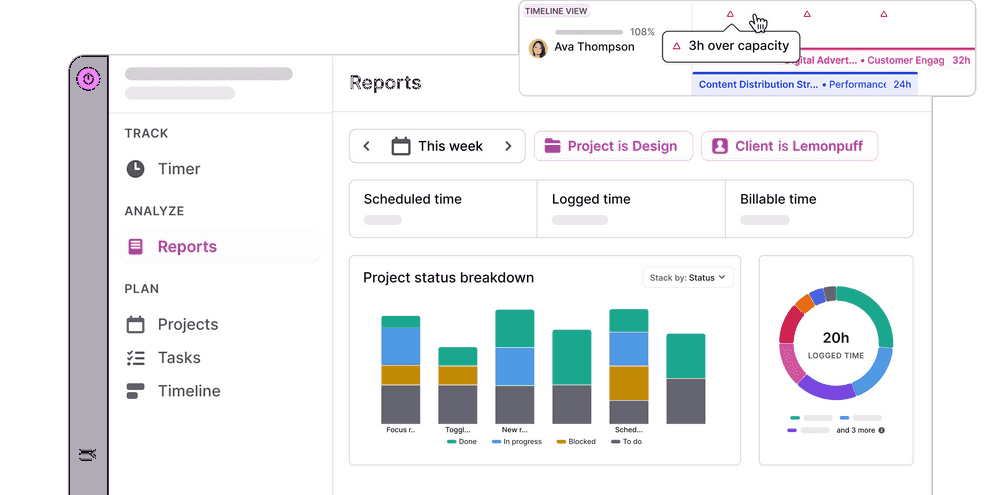Toggle the Done legend entry
1000x495 pixels.
tap(462, 441)
